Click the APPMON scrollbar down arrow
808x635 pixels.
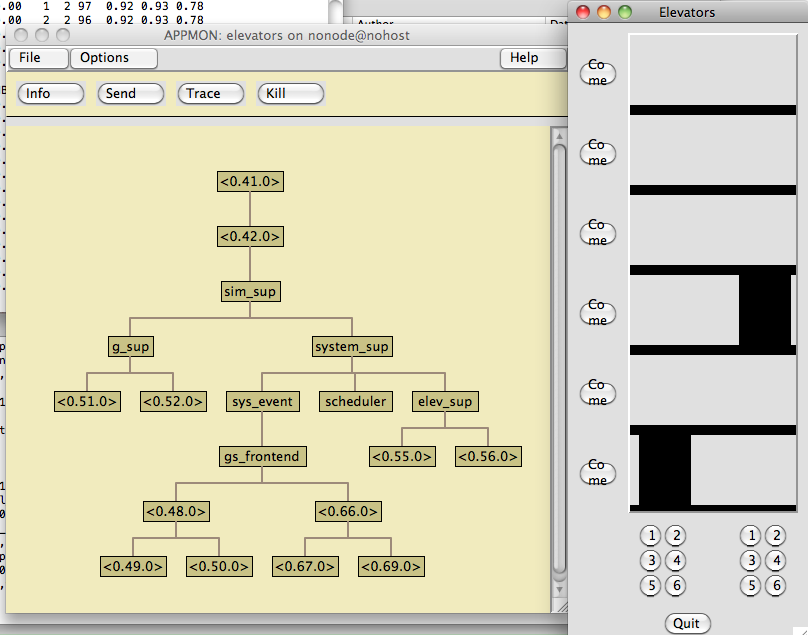click(559, 589)
